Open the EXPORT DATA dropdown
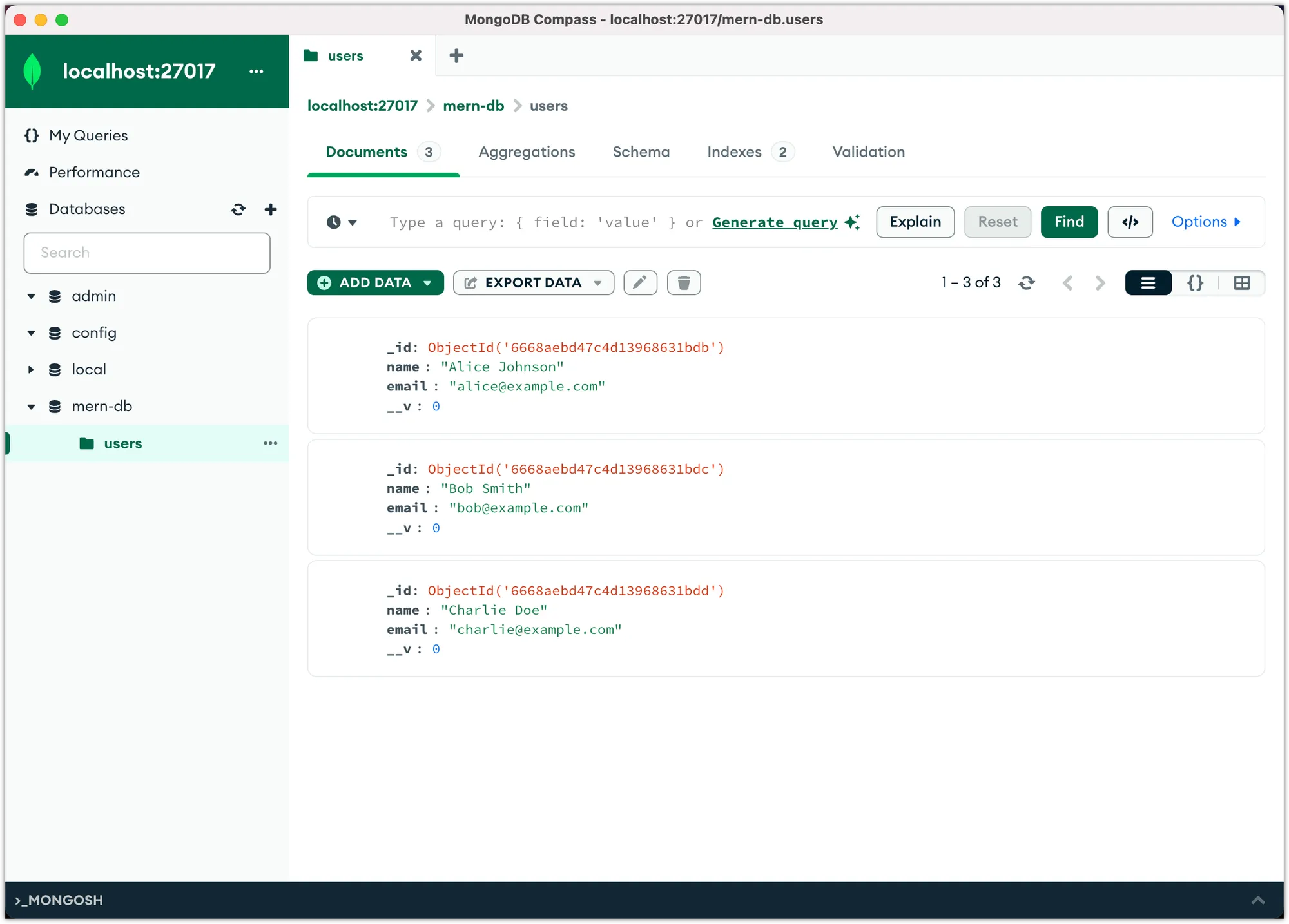The image size is (1289, 924). click(x=534, y=283)
